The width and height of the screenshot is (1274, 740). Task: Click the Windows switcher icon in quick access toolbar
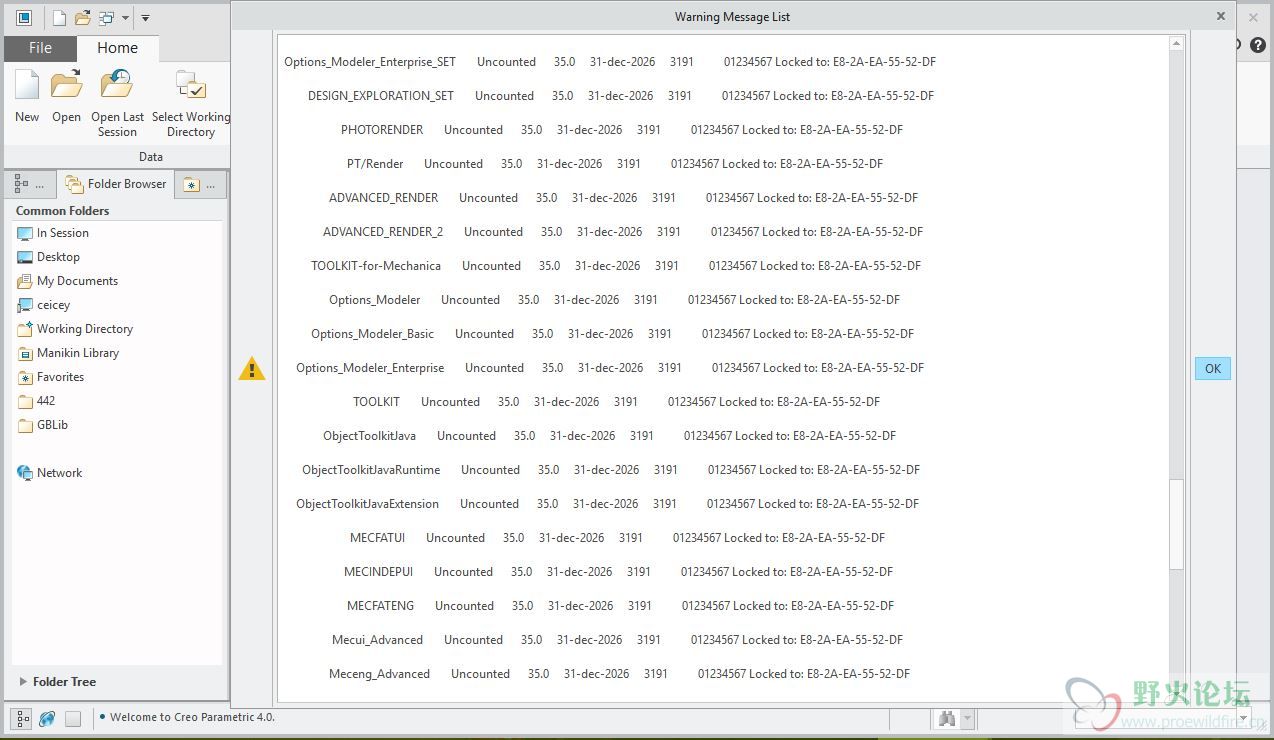click(105, 18)
